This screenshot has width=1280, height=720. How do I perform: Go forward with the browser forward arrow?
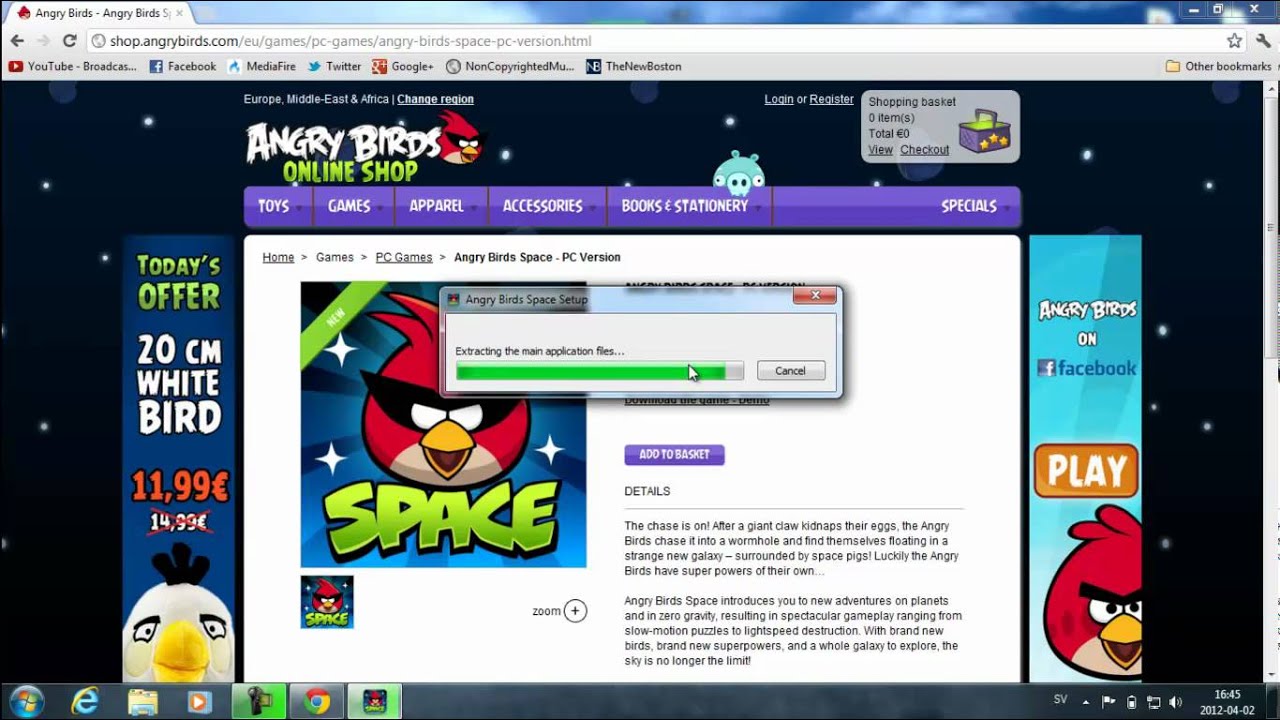[43, 41]
